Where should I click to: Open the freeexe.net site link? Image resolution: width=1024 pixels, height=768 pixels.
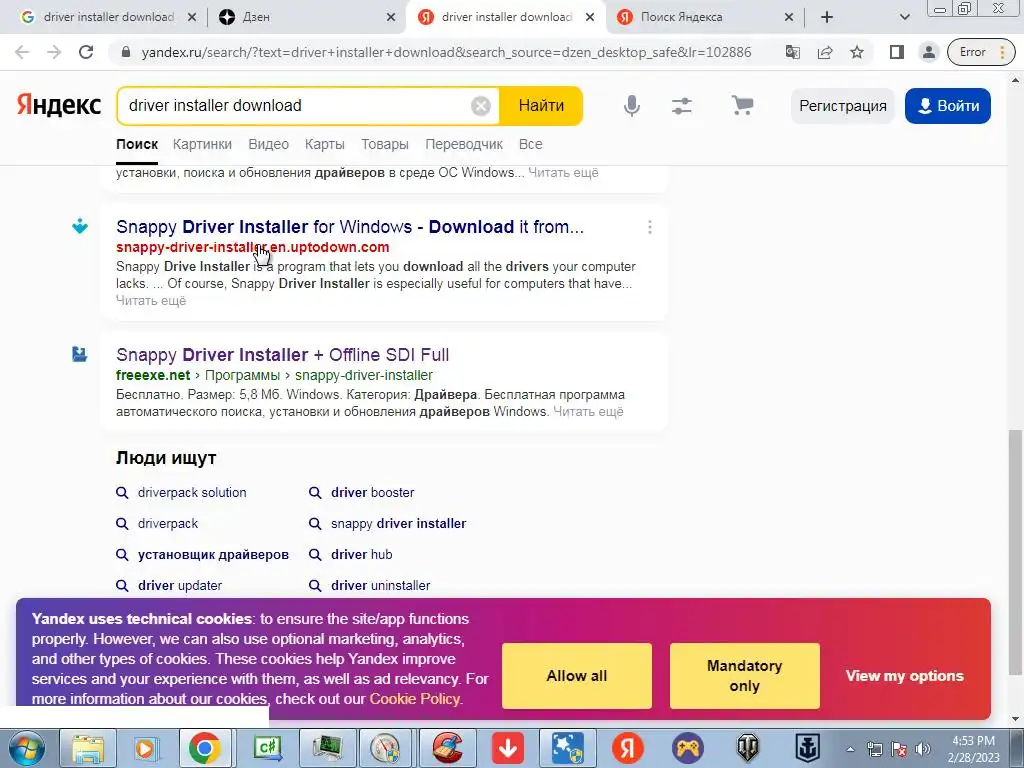click(153, 375)
